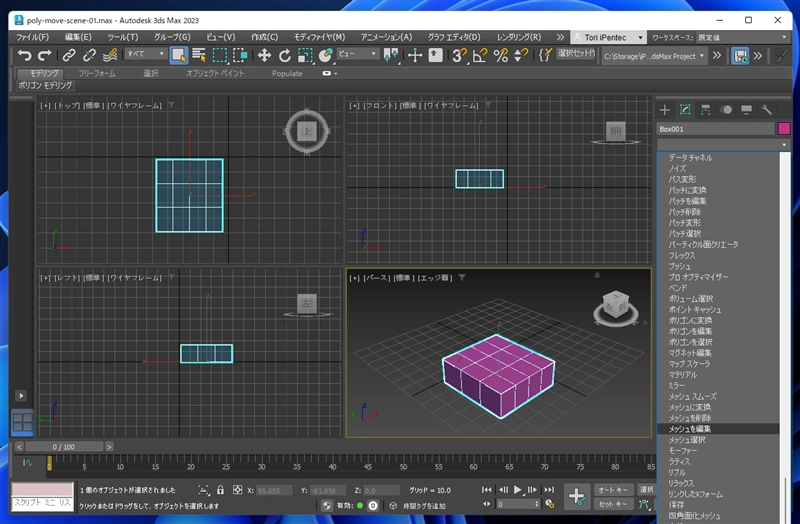Click the Unlink Selection broken chain icon
This screenshot has height=524, width=800.
pyautogui.click(x=89, y=55)
